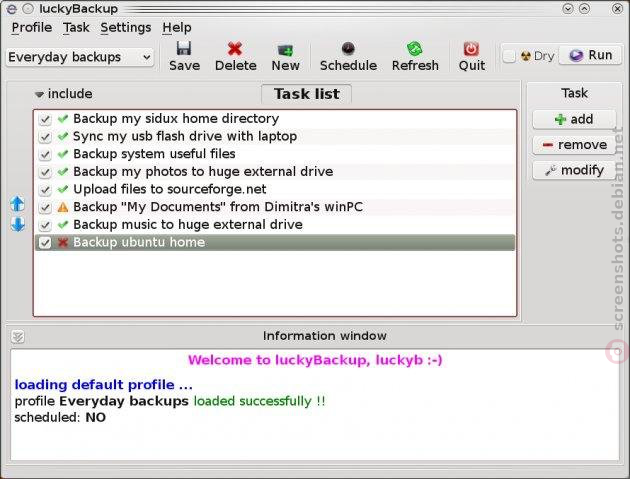The height and width of the screenshot is (479, 630).
Task: Collapse the include expander arrow
Action: [x=39, y=94]
